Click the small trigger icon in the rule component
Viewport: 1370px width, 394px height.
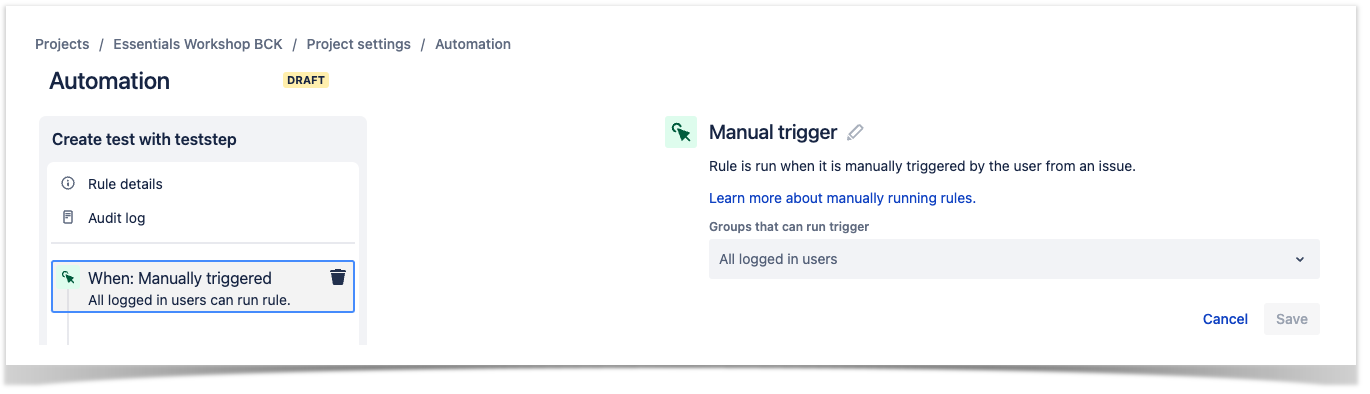pos(68,277)
